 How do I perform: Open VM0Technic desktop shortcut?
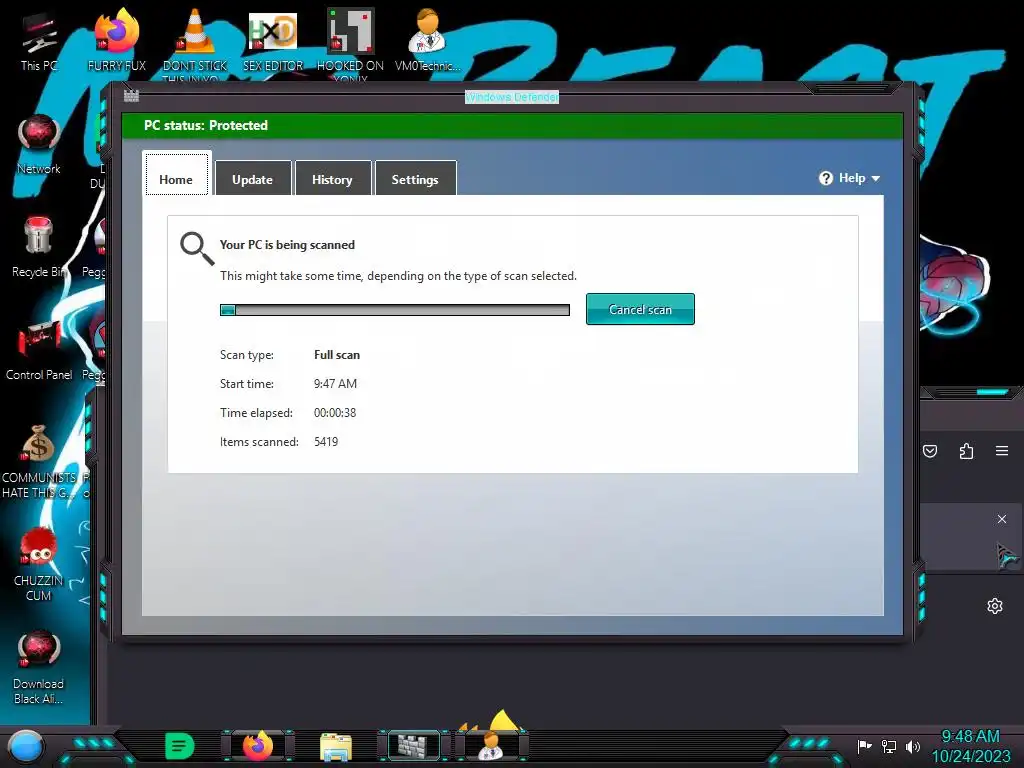point(428,41)
